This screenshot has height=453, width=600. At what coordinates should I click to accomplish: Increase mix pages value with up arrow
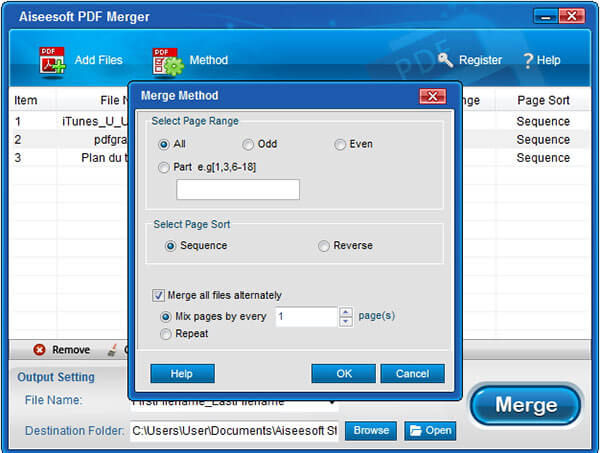[x=346, y=312]
